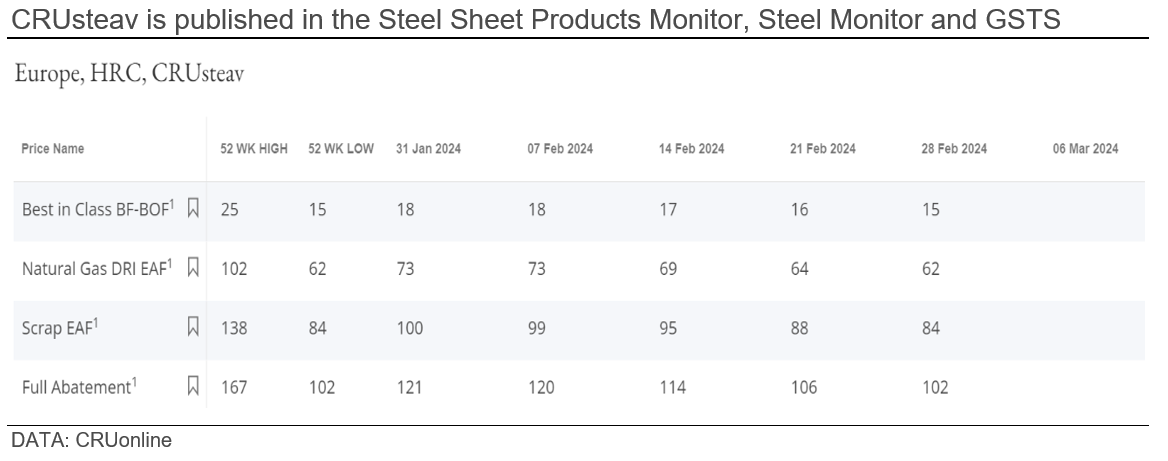Click the 06 Mar 2024 column header

(x=1085, y=149)
